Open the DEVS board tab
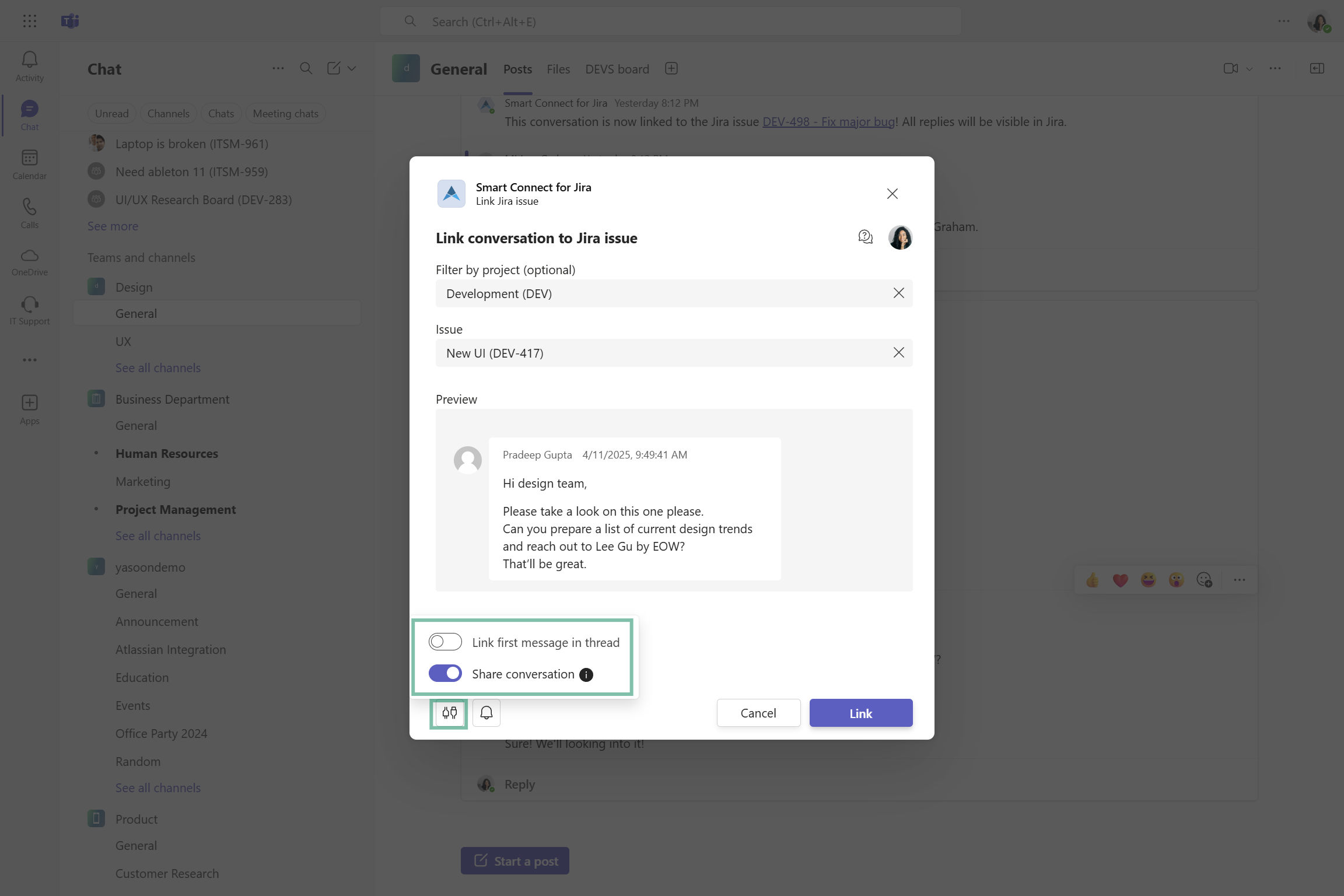Image resolution: width=1344 pixels, height=896 pixels. tap(617, 69)
